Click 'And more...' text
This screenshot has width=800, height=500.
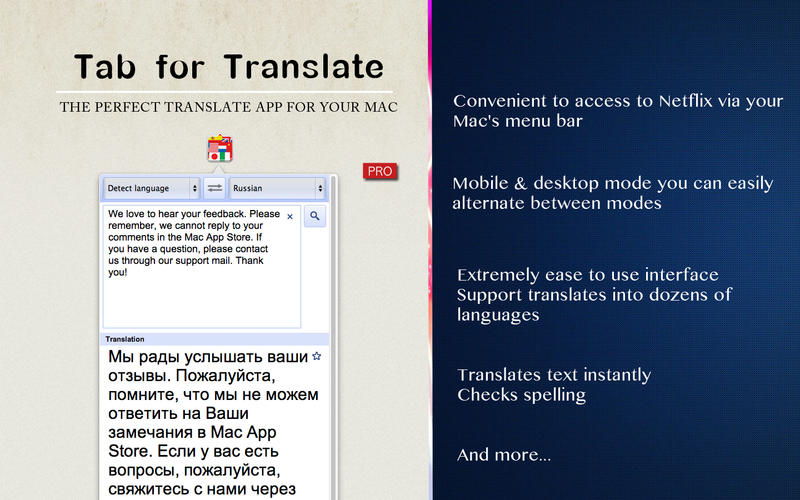(504, 455)
